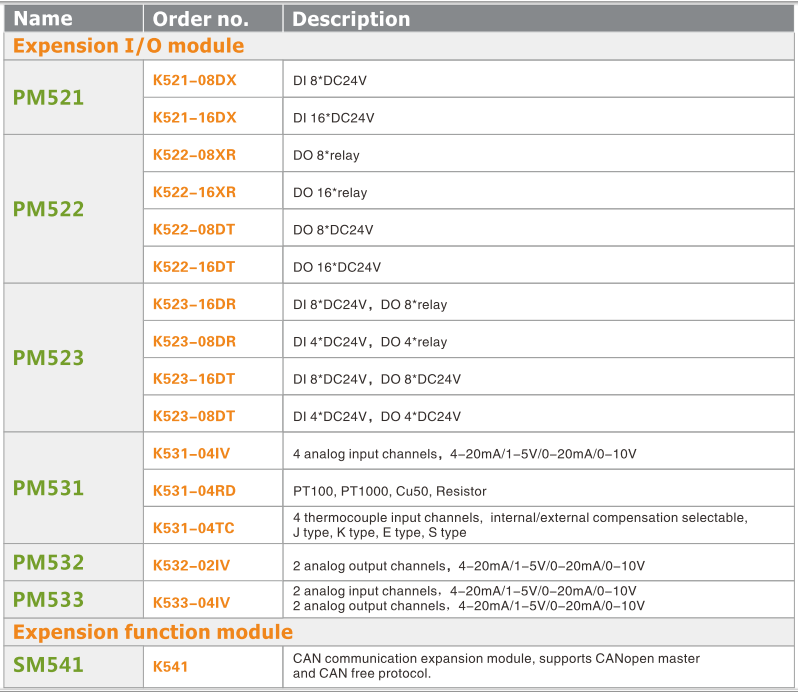Click order number K533-04IV
798x692 pixels.
click(x=191, y=602)
